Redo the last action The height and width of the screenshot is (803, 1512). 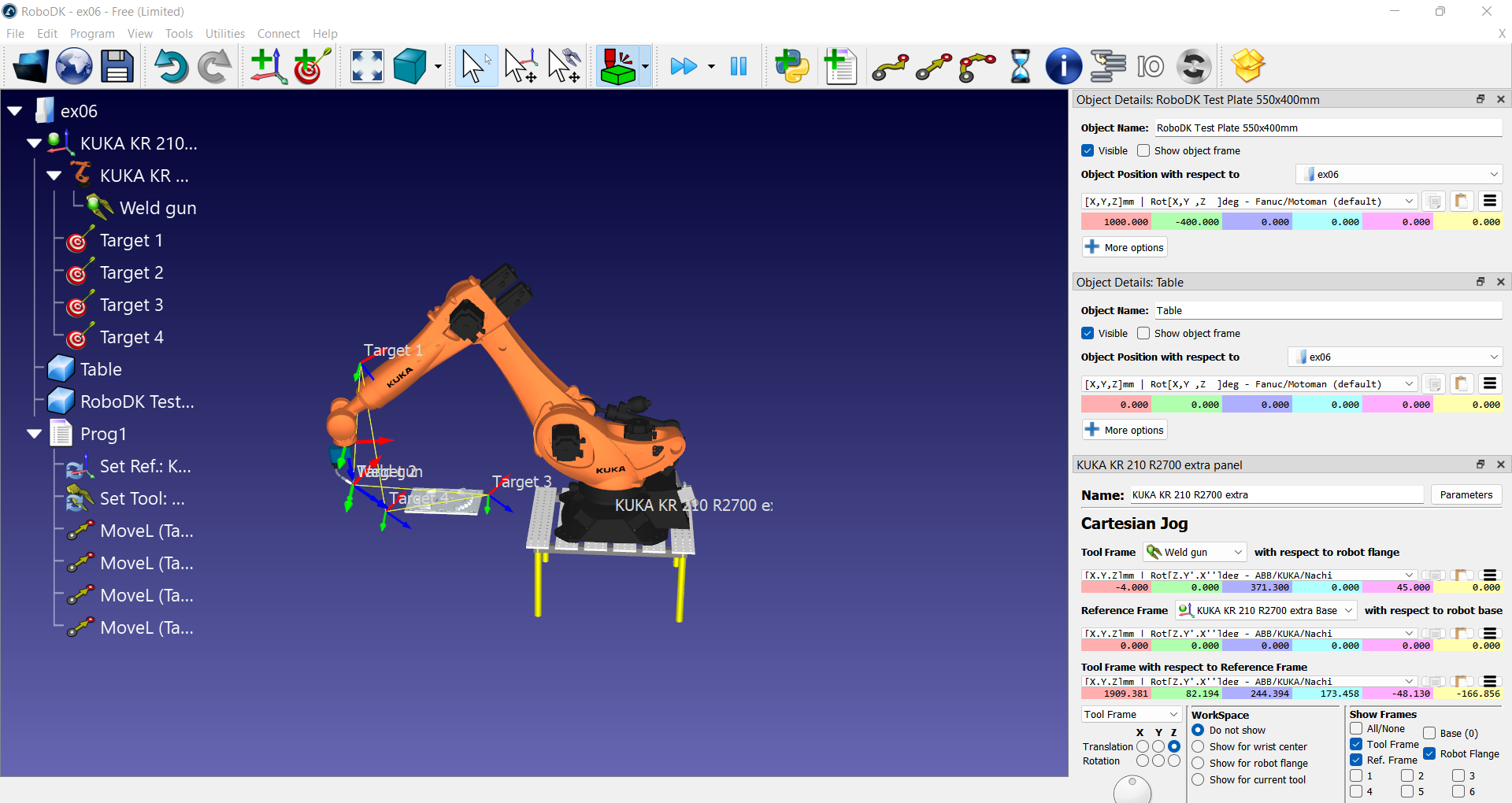(214, 66)
